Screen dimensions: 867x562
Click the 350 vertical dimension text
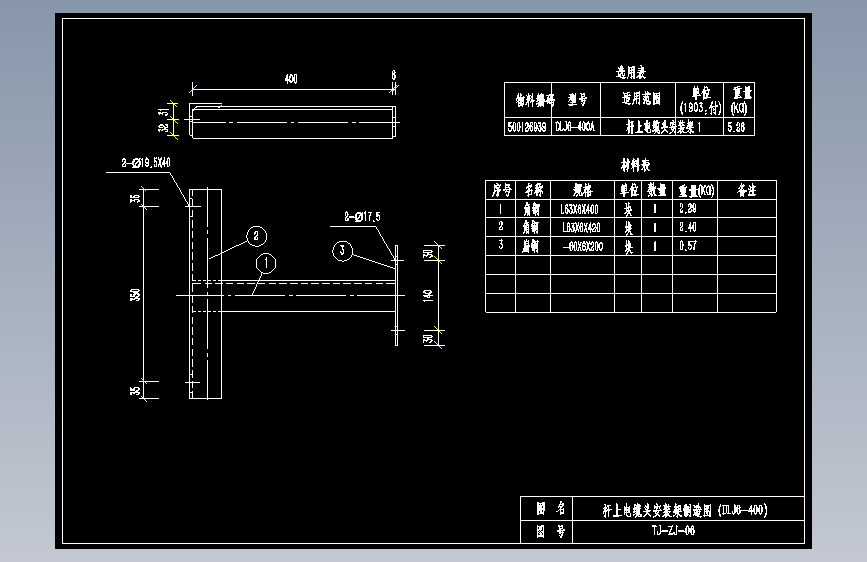(135, 294)
